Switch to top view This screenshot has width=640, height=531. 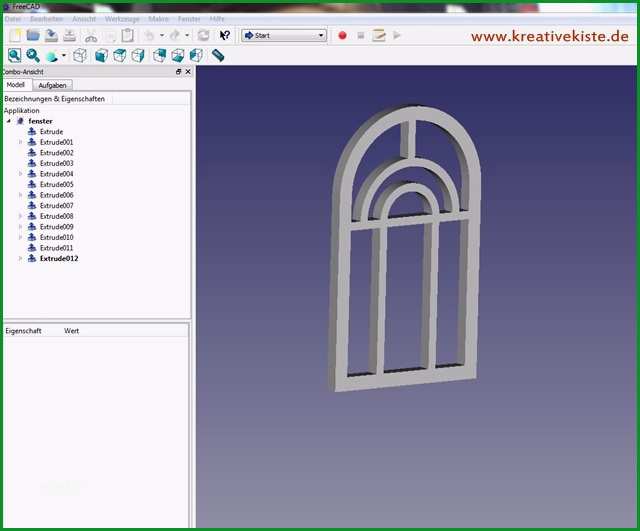[120, 56]
